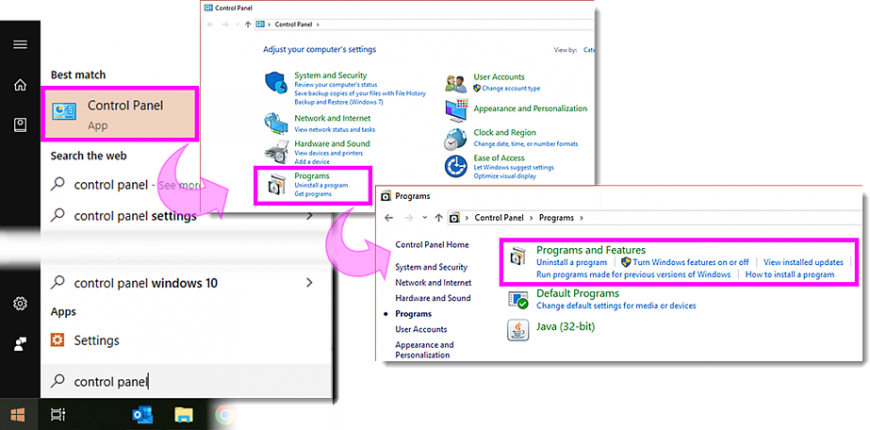Viewport: 870px width, 430px height.
Task: Expand the Control Panel breadcrumb chevron in Programs window
Action: pyautogui.click(x=532, y=218)
